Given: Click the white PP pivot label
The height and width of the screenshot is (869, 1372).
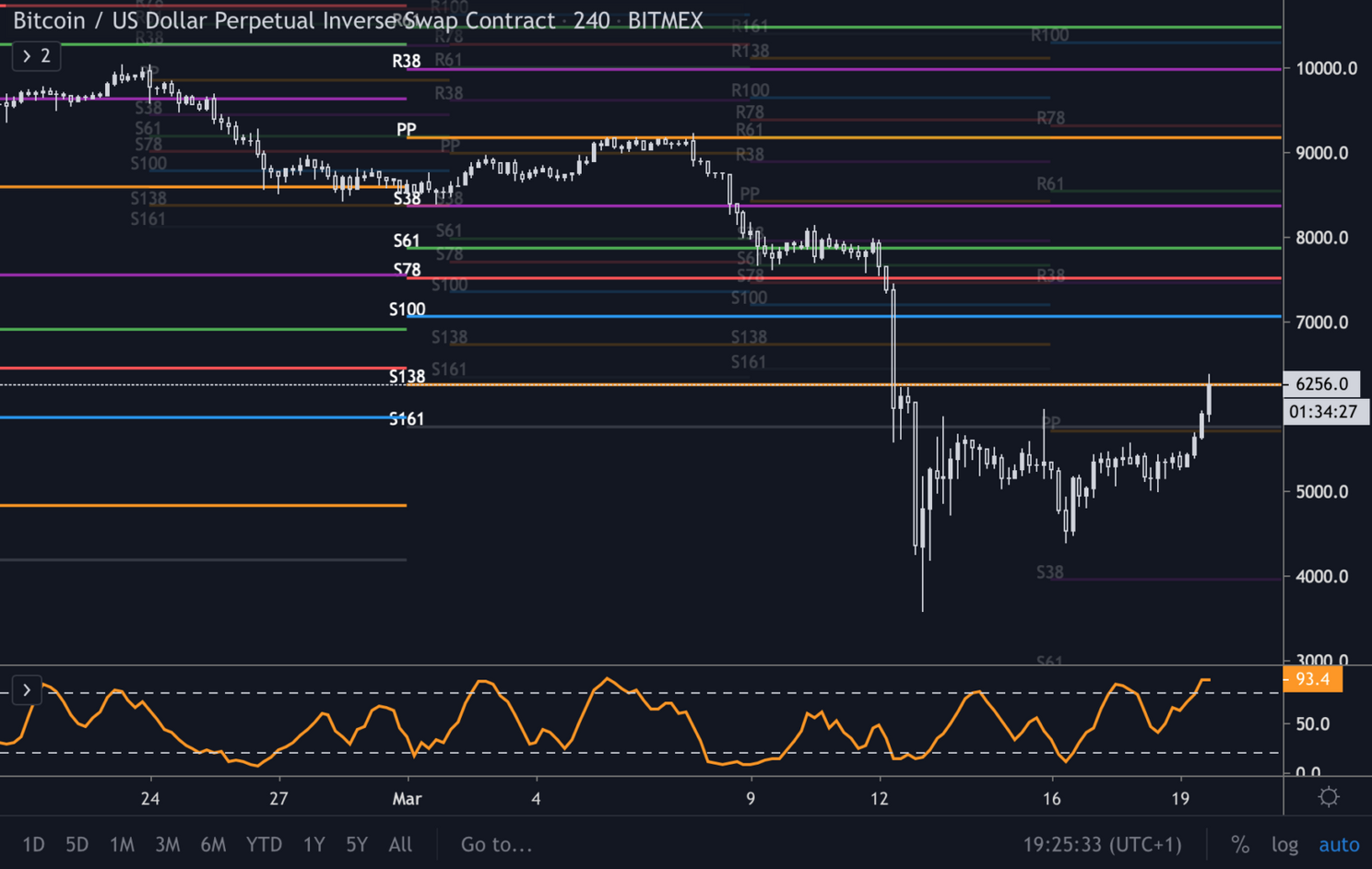Looking at the screenshot, I should [407, 129].
